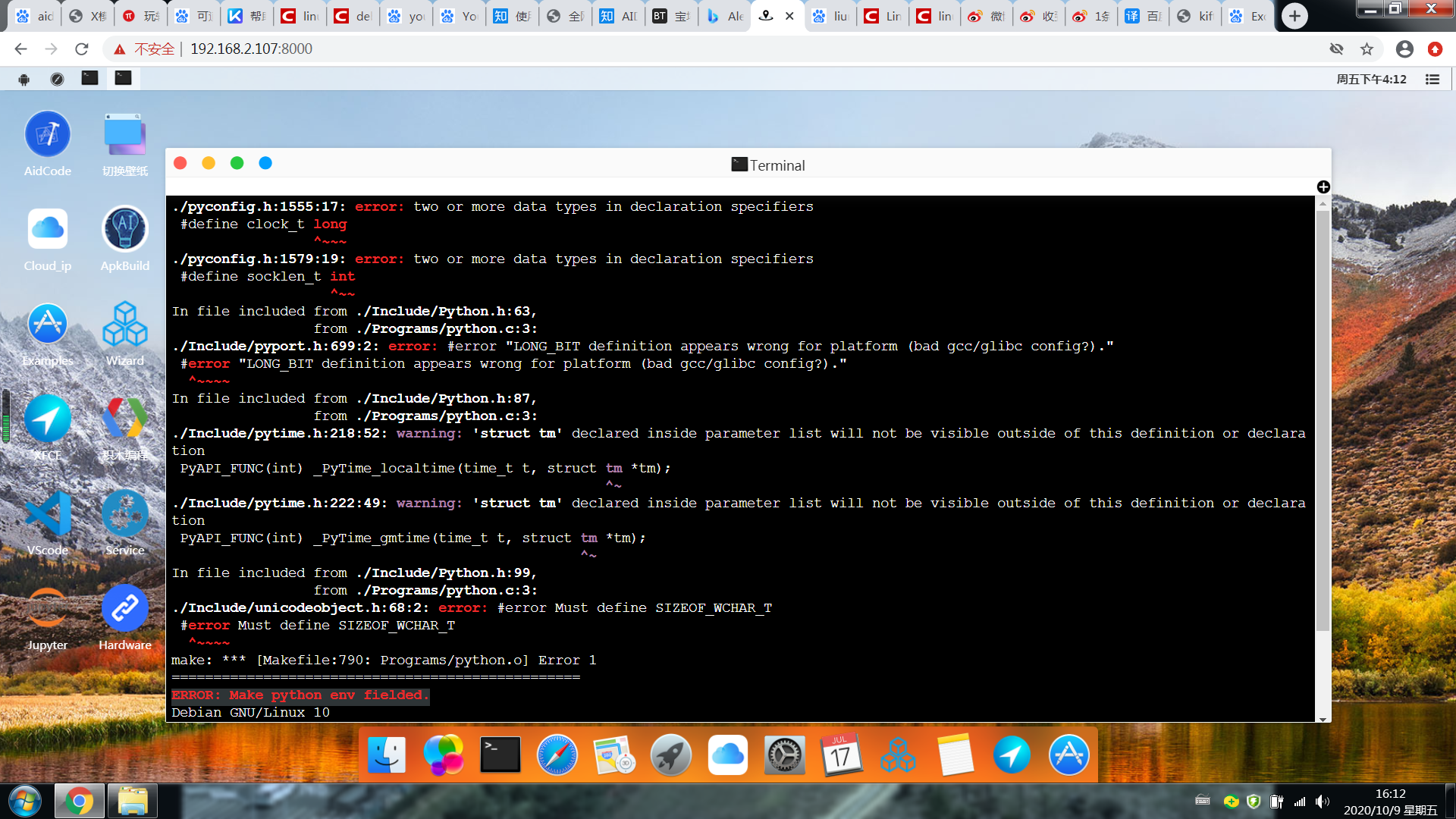This screenshot has height=819, width=1456.
Task: Open System Preferences gear in dock
Action: tap(785, 755)
